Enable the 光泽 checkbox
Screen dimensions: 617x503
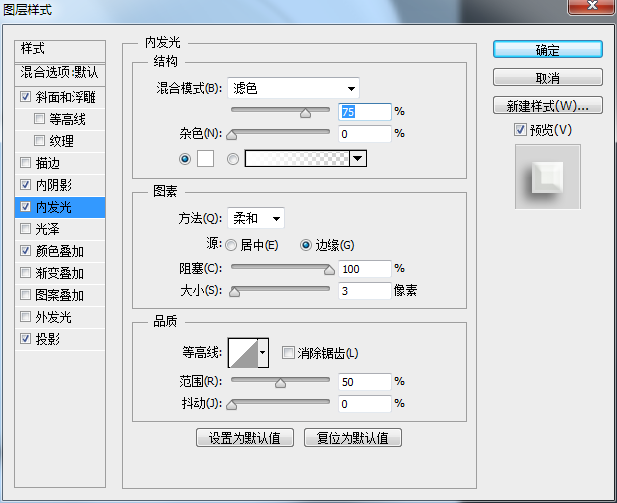(26, 229)
